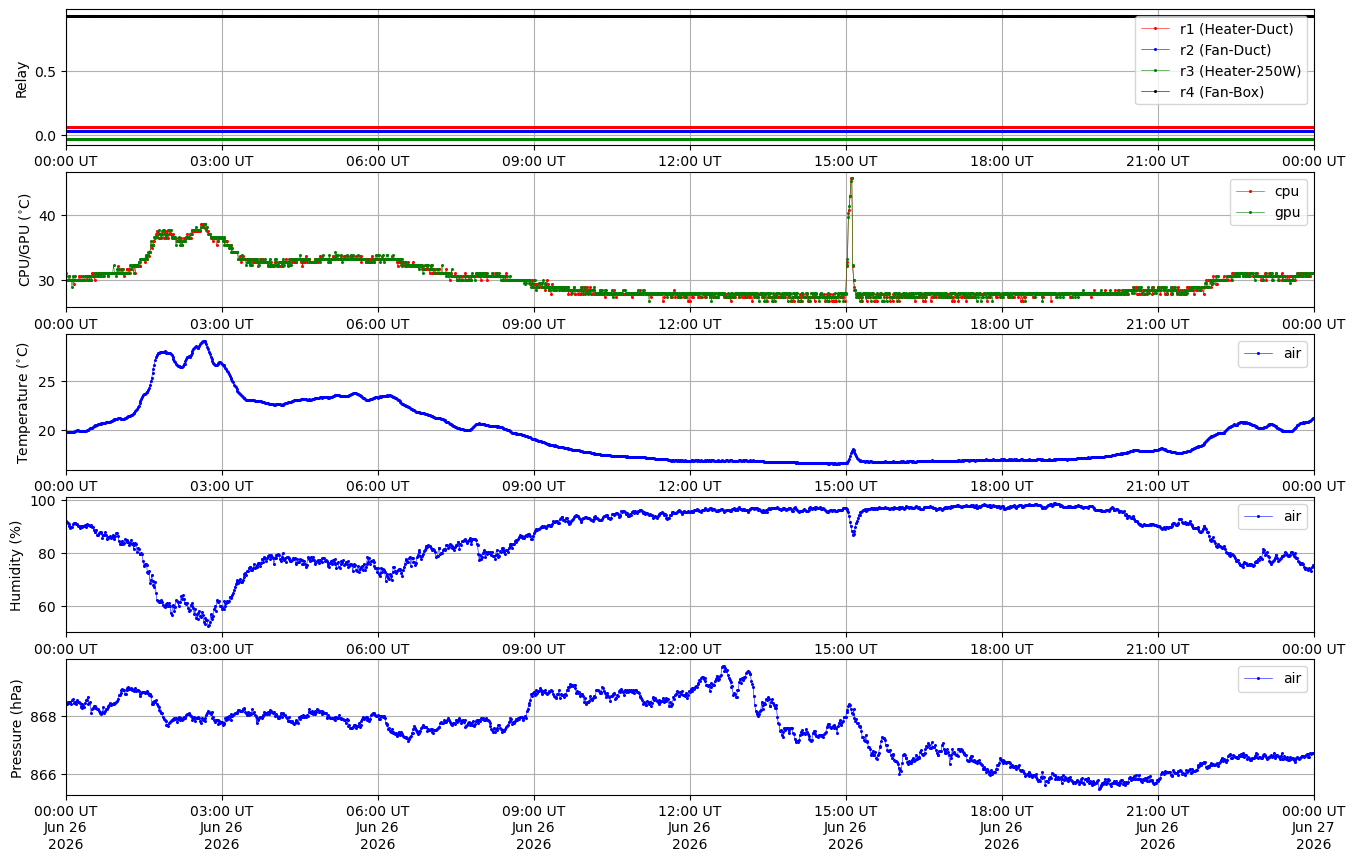Click 09:00 UT under the Temperature plot

[534, 486]
